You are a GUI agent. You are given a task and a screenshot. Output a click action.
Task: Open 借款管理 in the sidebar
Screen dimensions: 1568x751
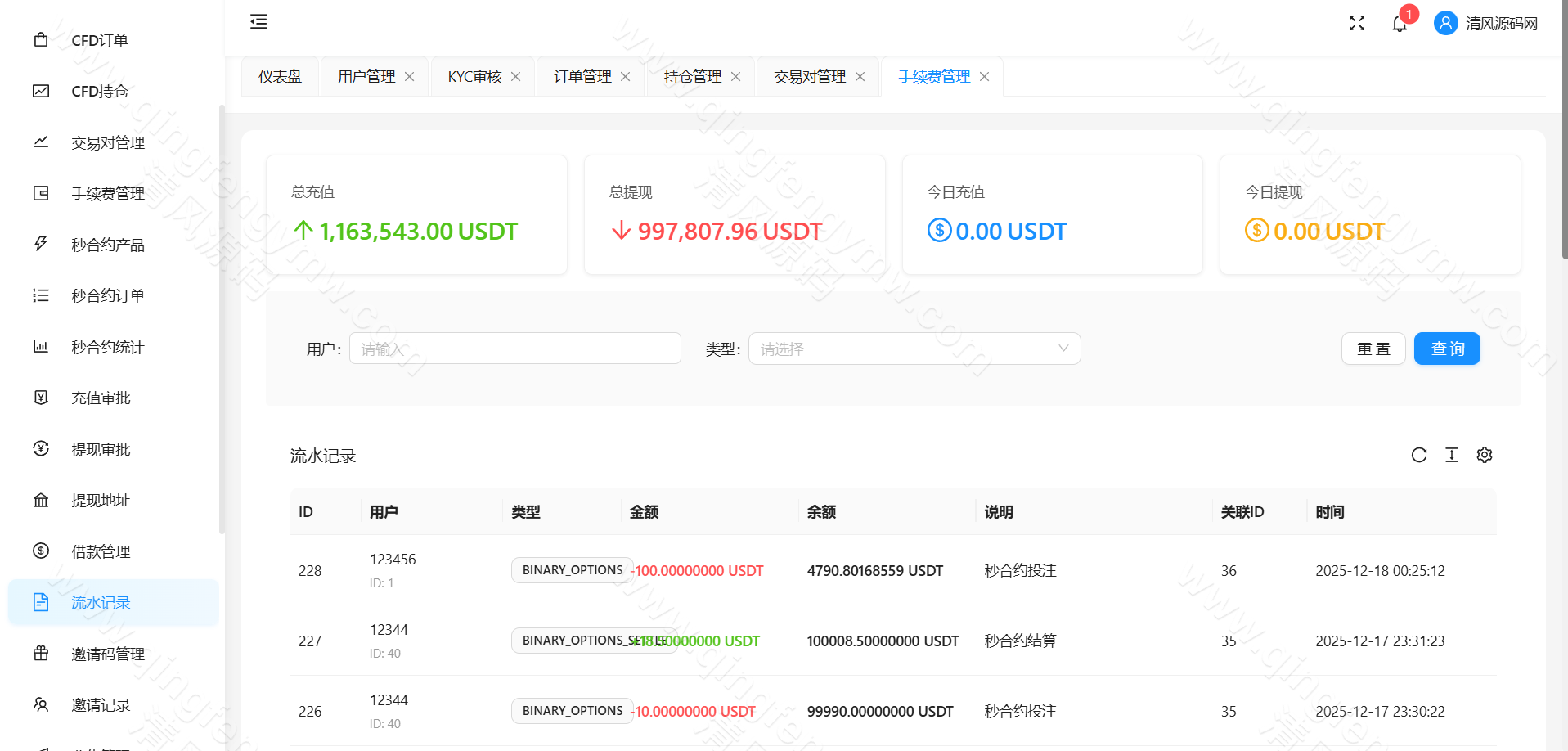click(x=101, y=551)
